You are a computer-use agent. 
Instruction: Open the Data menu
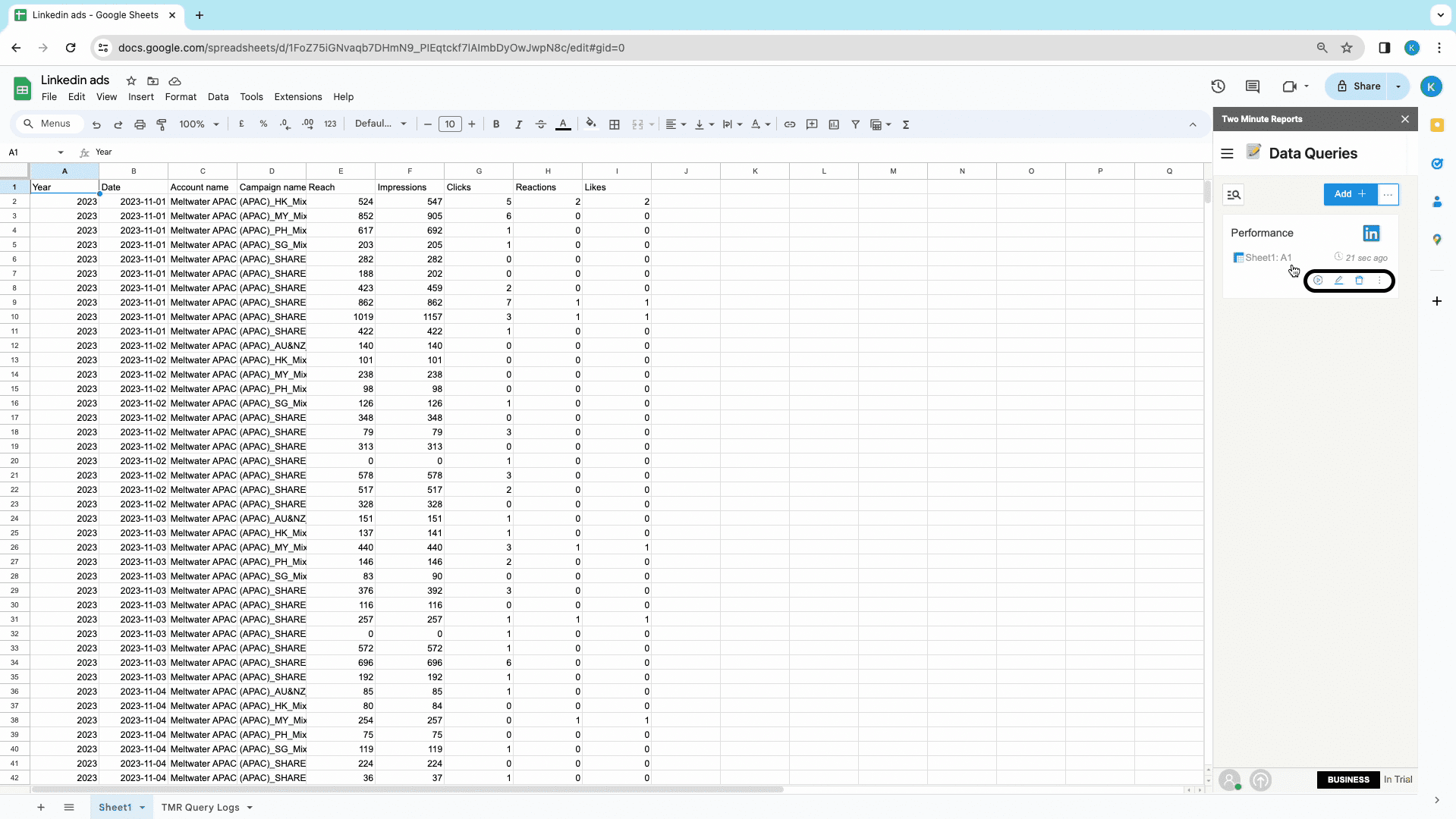pos(218,97)
